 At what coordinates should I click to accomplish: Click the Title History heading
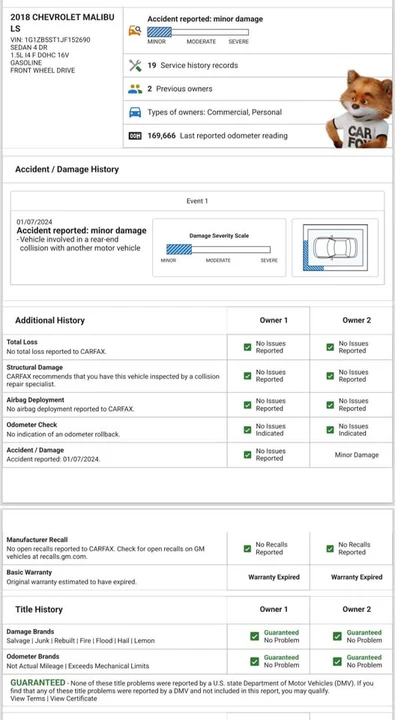39,609
